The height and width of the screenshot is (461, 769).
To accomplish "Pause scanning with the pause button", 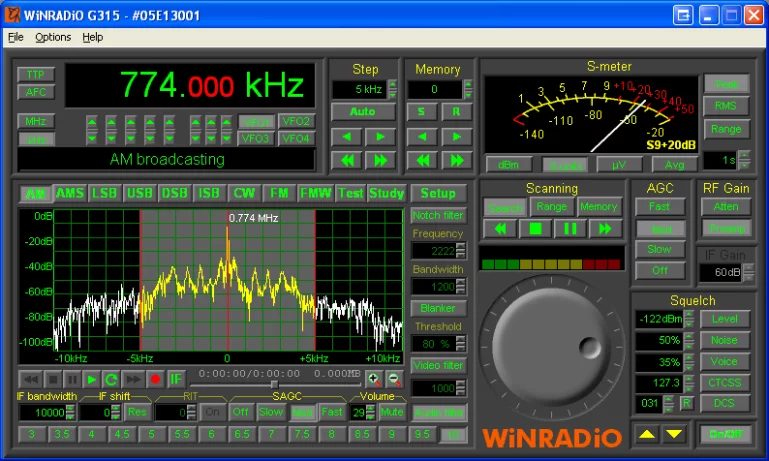I will click(570, 229).
